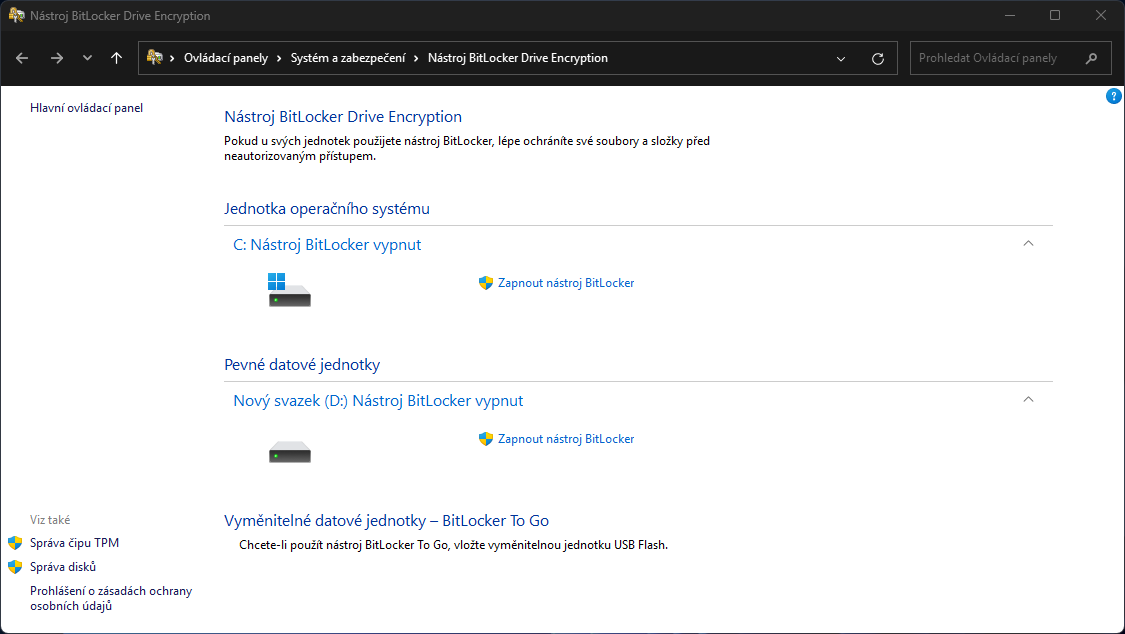Click the shield icon next to Správa disků
Viewport: 1125px width, 634px height.
(15, 567)
